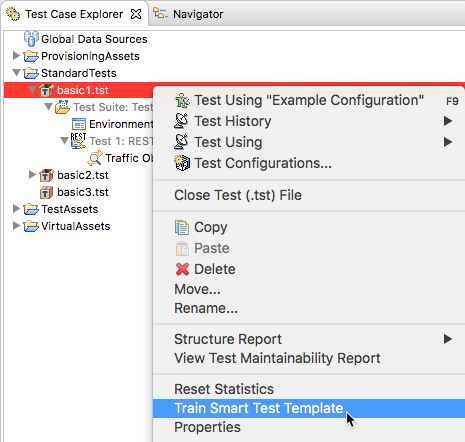
Task: Click the Global Data Sources database icon
Action: (x=31, y=39)
